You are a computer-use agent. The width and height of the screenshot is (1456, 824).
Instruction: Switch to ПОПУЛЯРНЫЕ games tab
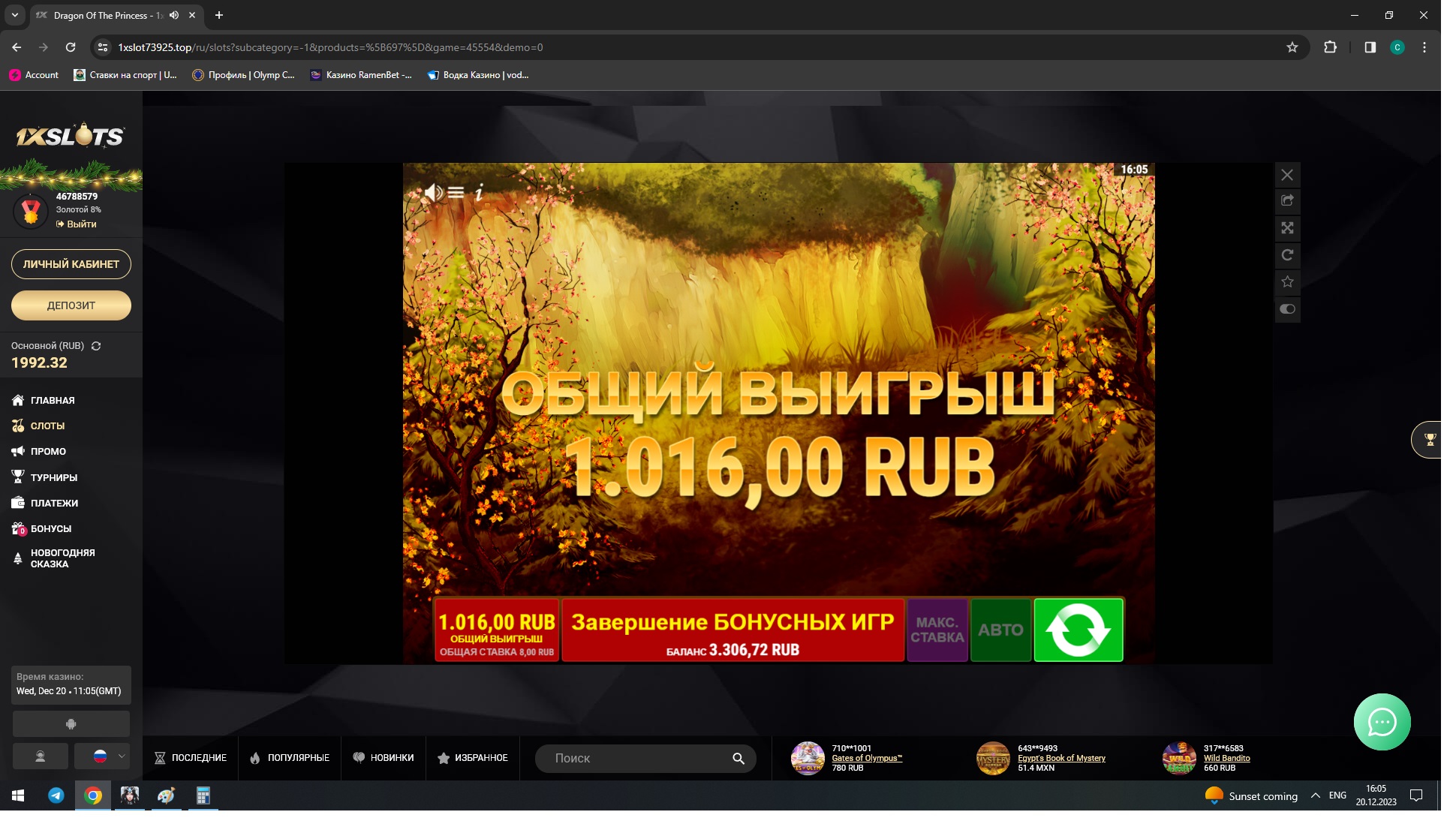click(x=290, y=758)
